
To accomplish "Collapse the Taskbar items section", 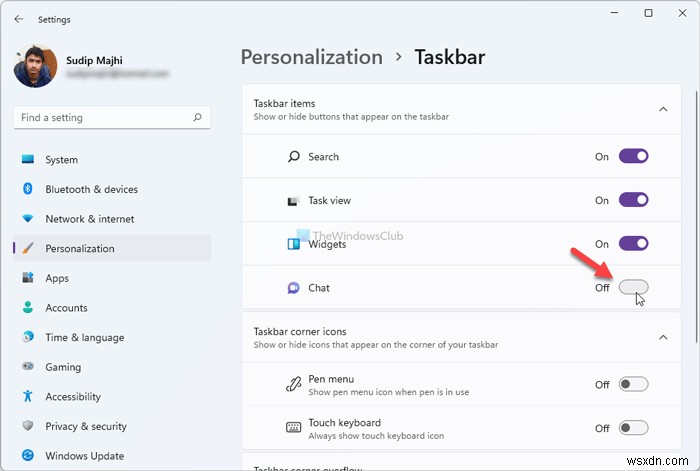I will (662, 109).
